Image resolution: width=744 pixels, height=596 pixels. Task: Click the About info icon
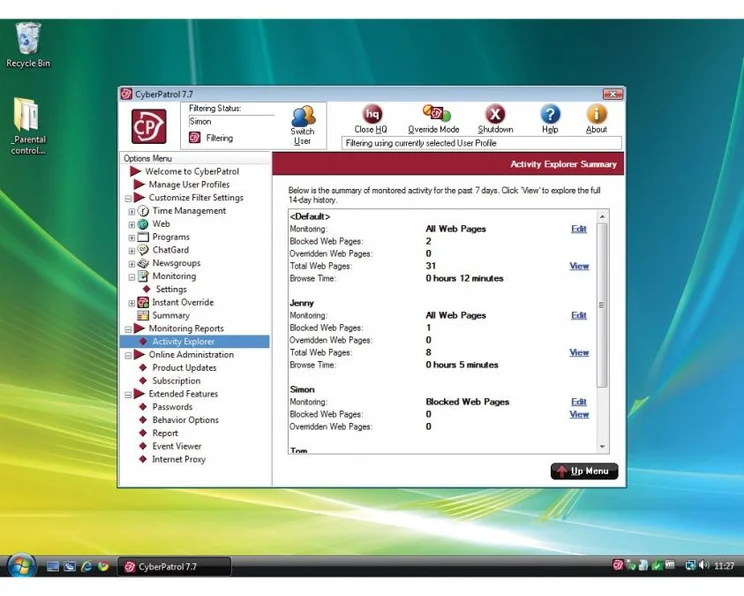(596, 116)
